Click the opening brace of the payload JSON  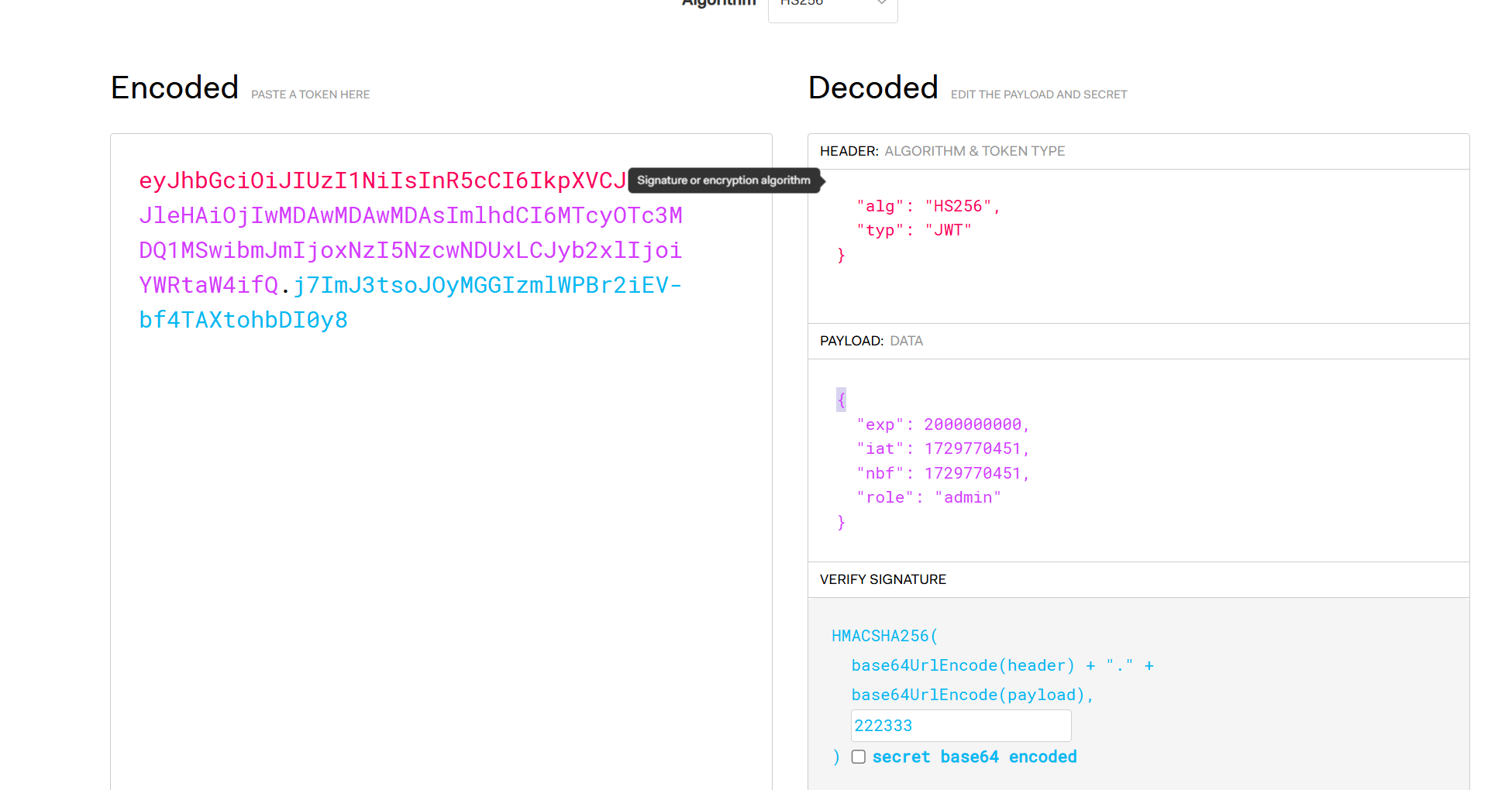point(842,400)
